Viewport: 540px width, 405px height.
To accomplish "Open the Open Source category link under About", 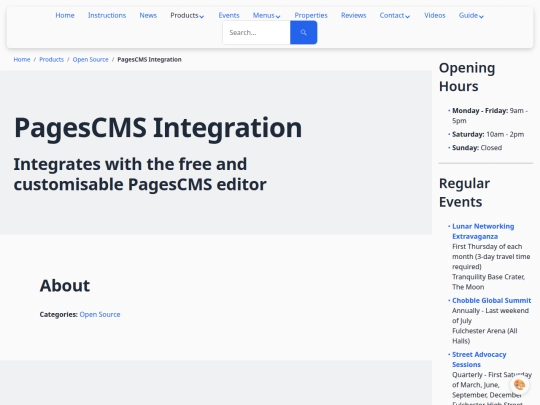I will coord(100,314).
